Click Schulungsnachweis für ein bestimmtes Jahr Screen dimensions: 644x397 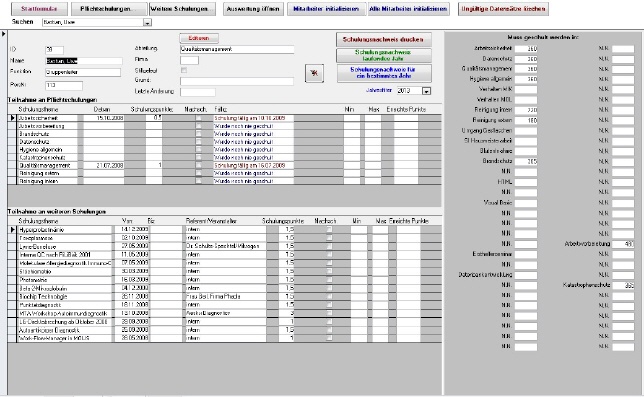tap(383, 73)
